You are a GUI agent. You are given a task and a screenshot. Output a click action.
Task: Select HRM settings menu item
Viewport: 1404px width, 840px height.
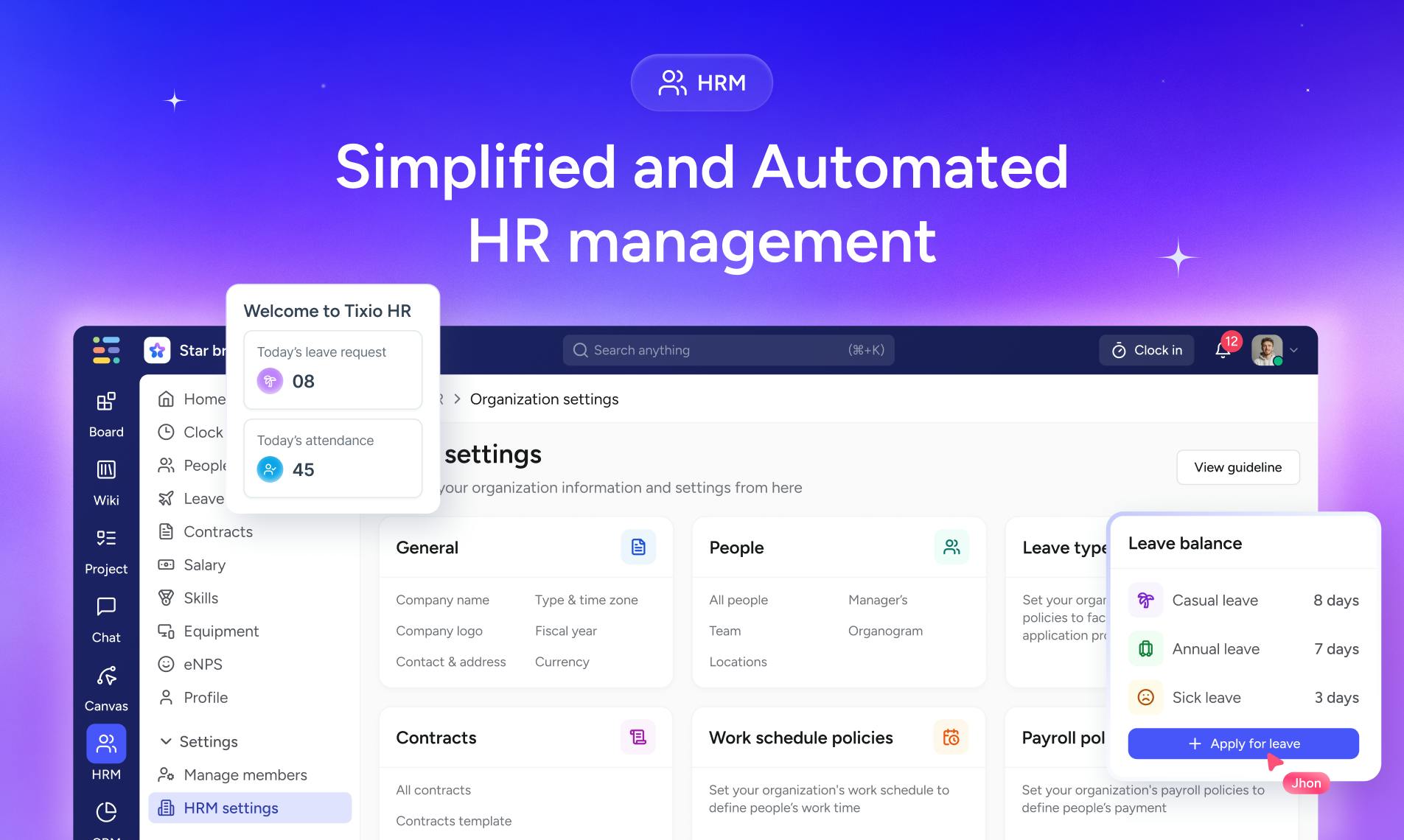pos(250,808)
